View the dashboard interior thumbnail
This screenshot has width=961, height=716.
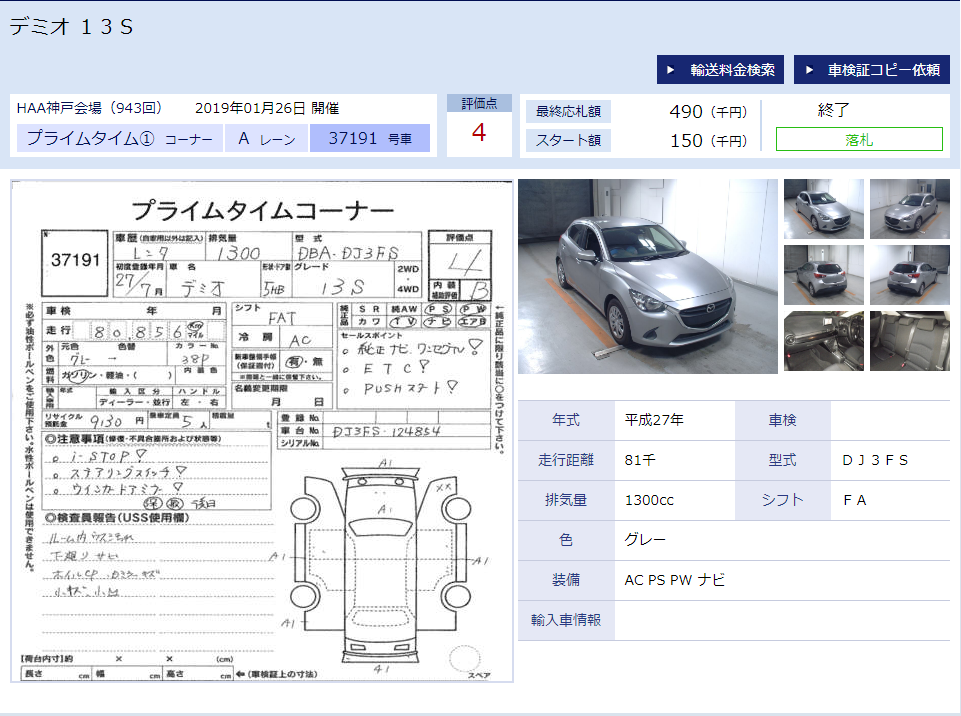[823, 341]
